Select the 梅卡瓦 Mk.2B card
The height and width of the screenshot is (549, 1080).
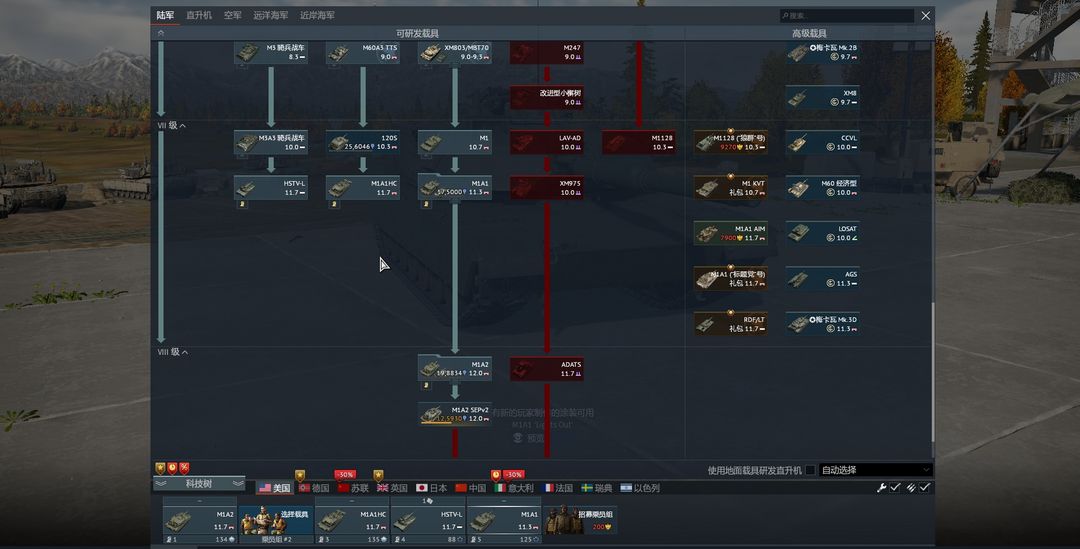pos(822,52)
